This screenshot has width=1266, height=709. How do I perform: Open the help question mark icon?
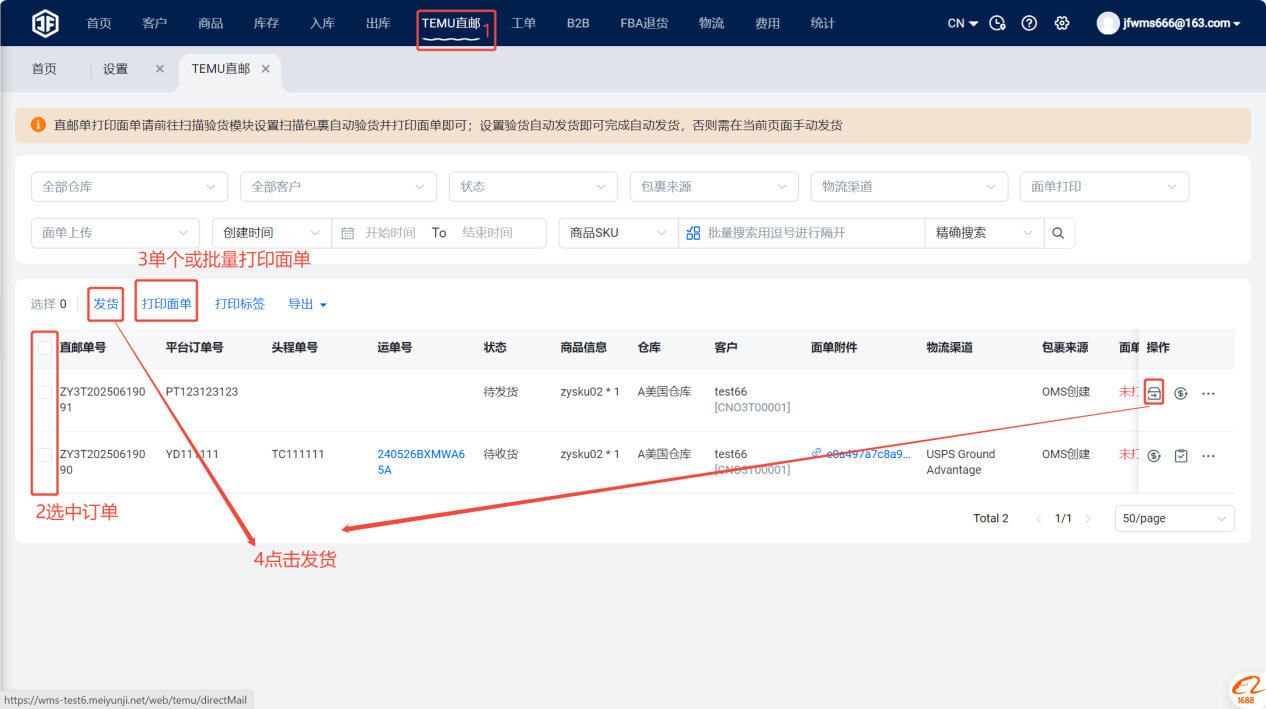click(x=1029, y=23)
